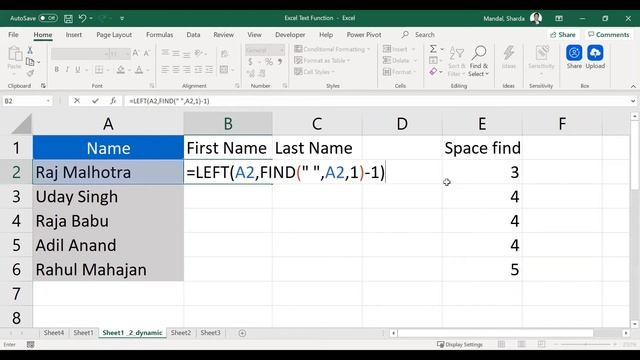The image size is (640, 360).
Task: Open the Cell Styles dropdown
Action: coord(314,72)
